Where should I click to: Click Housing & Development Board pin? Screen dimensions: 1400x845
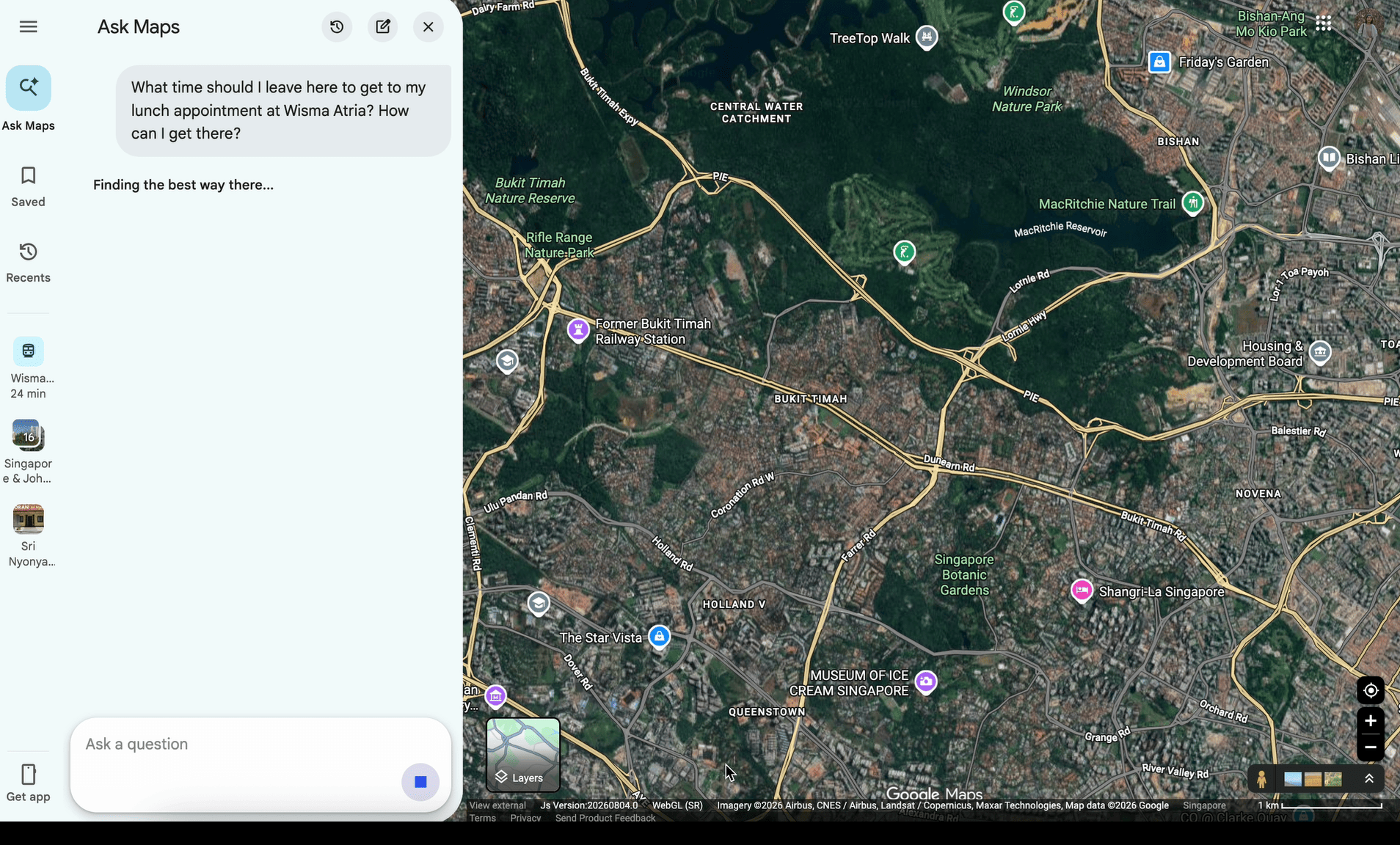(1320, 352)
